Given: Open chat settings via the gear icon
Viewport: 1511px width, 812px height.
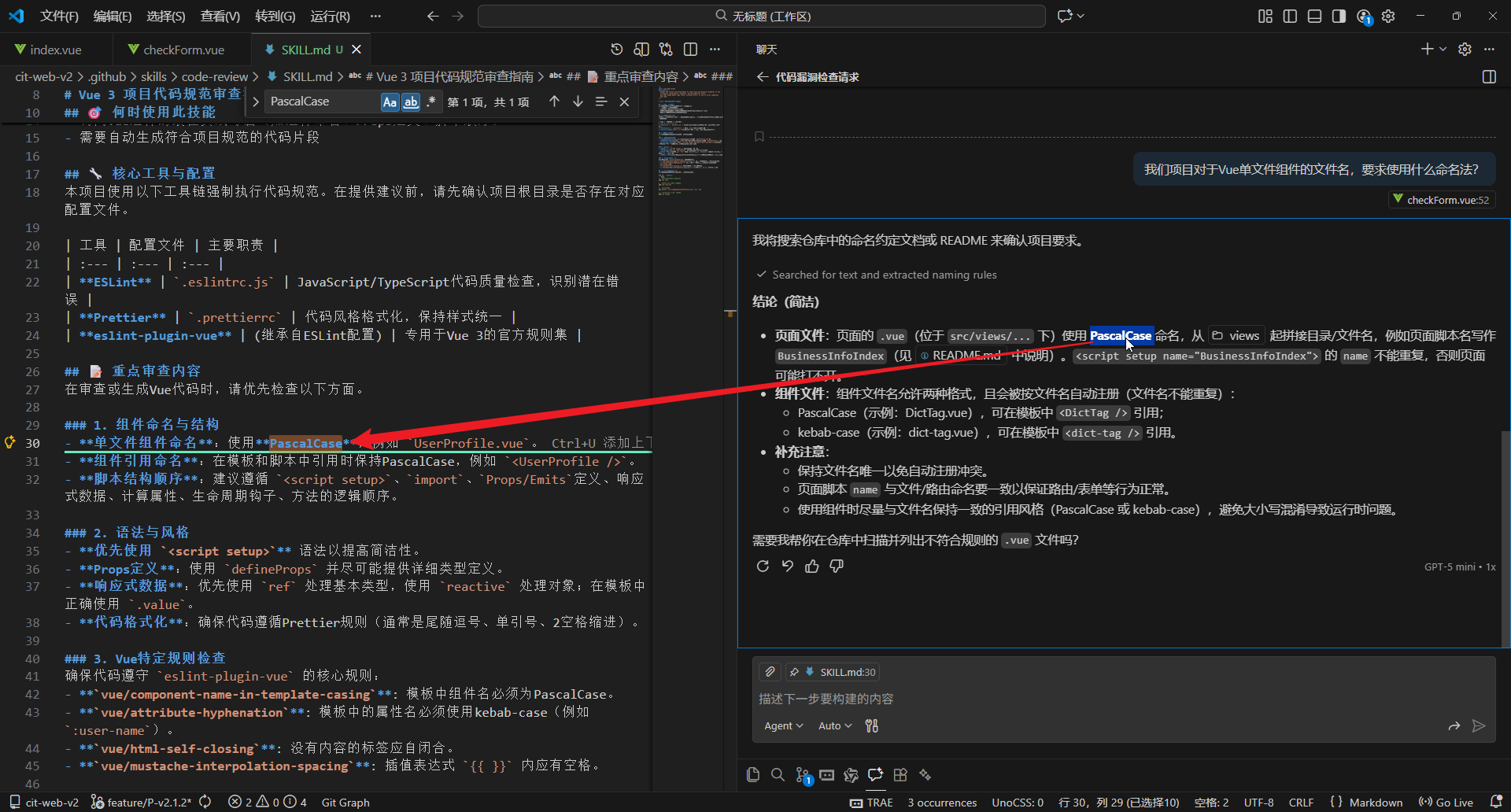Looking at the screenshot, I should [1465, 49].
